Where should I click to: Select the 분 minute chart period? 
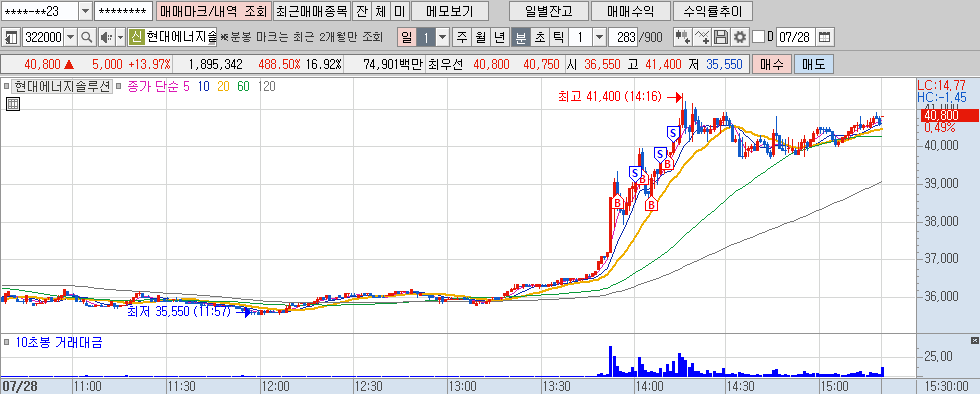click(x=520, y=38)
